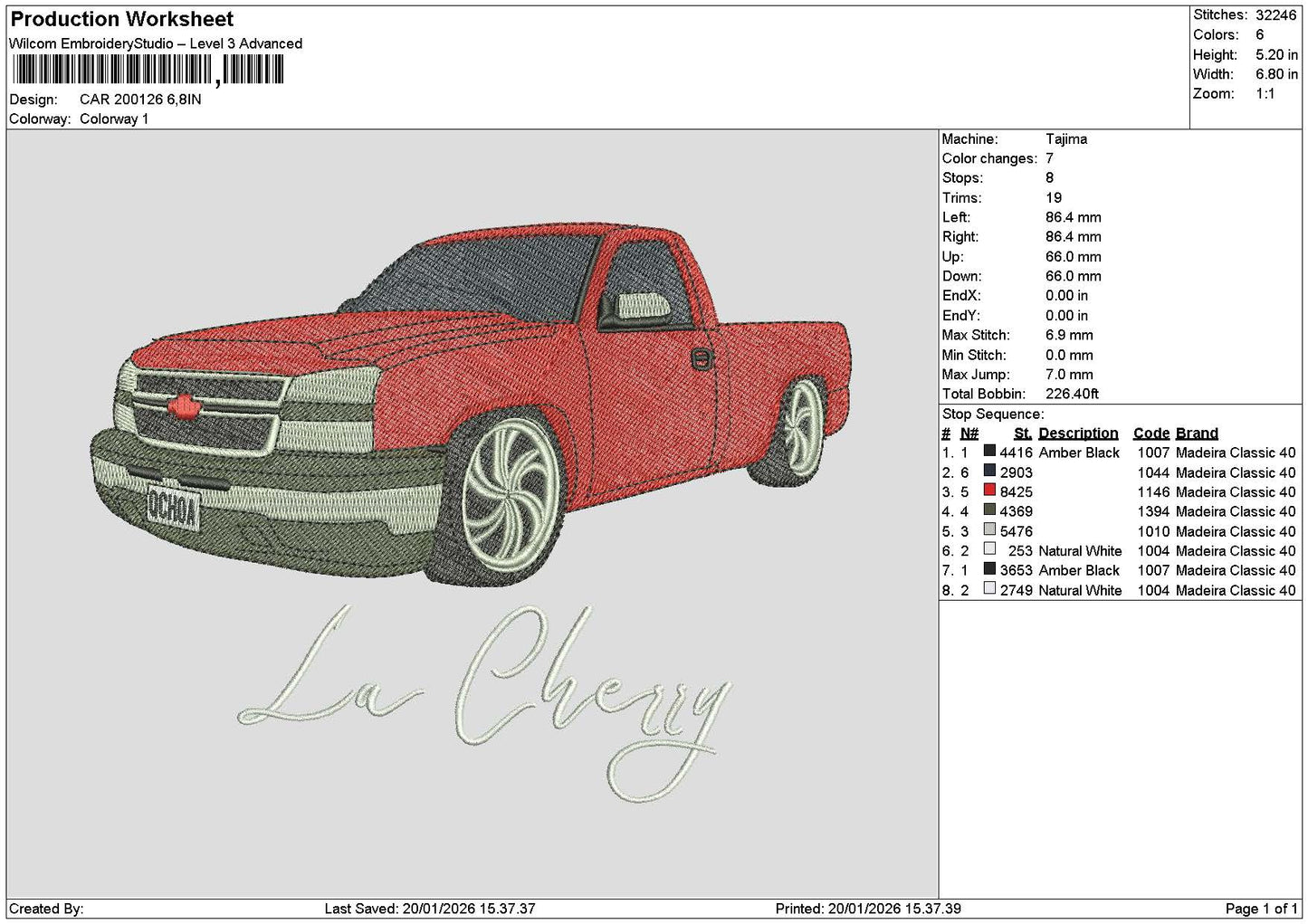
Task: Click the Machine value 'Tajima'
Action: 1066,139
